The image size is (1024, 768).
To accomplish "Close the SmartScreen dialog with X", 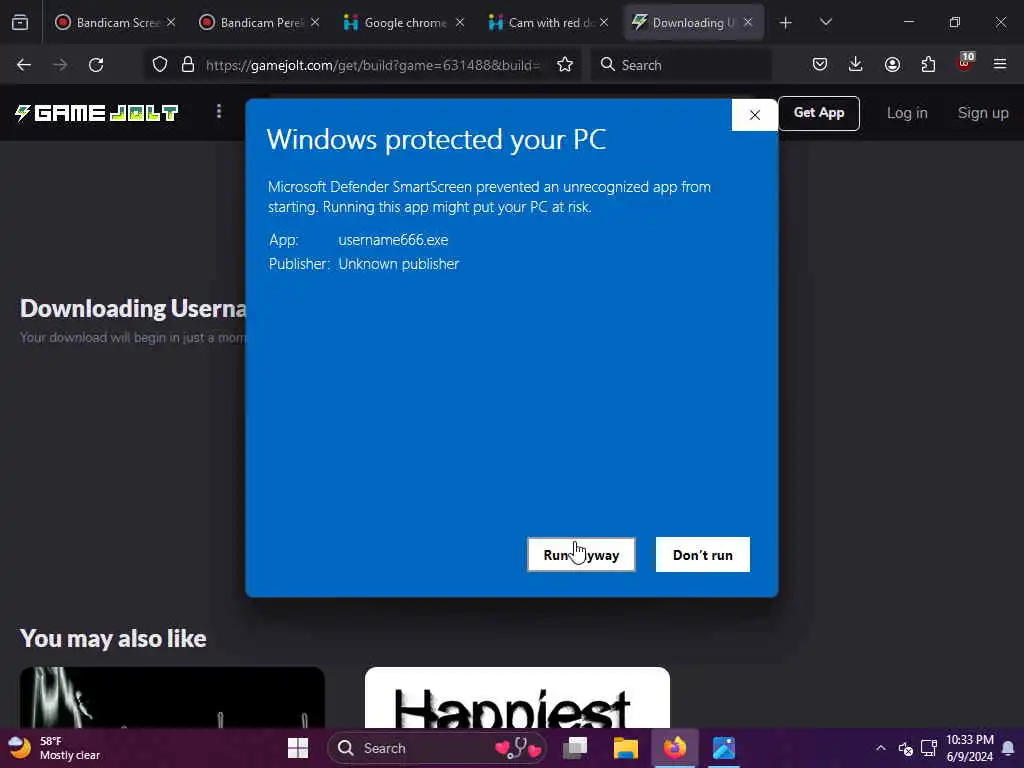I will [754, 115].
